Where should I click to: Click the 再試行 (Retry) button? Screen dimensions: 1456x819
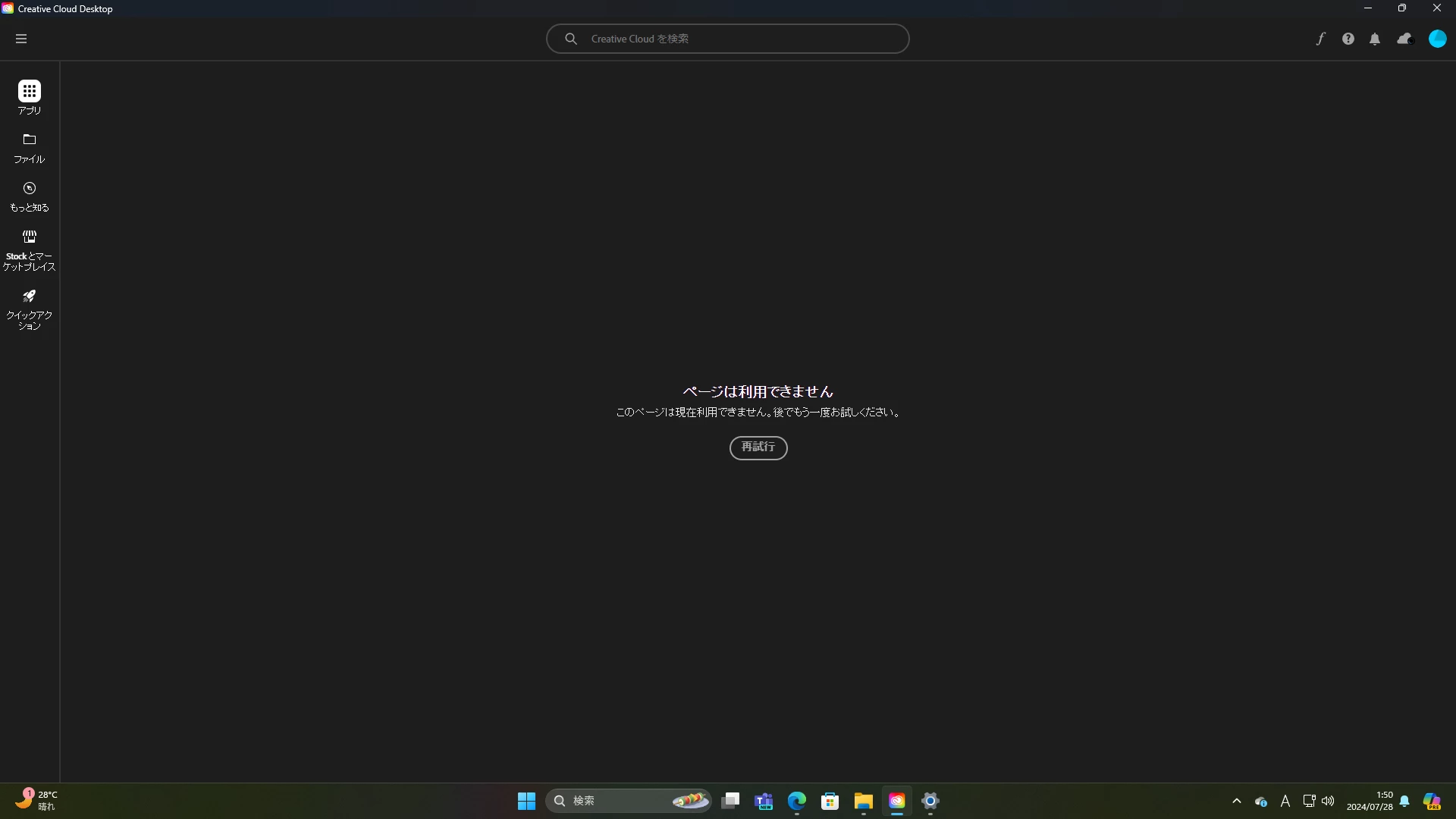[x=758, y=447]
